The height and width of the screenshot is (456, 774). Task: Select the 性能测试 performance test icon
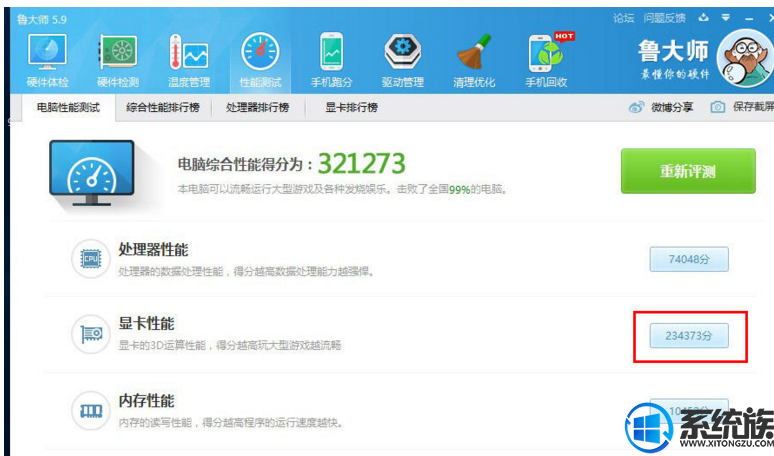pyautogui.click(x=260, y=61)
